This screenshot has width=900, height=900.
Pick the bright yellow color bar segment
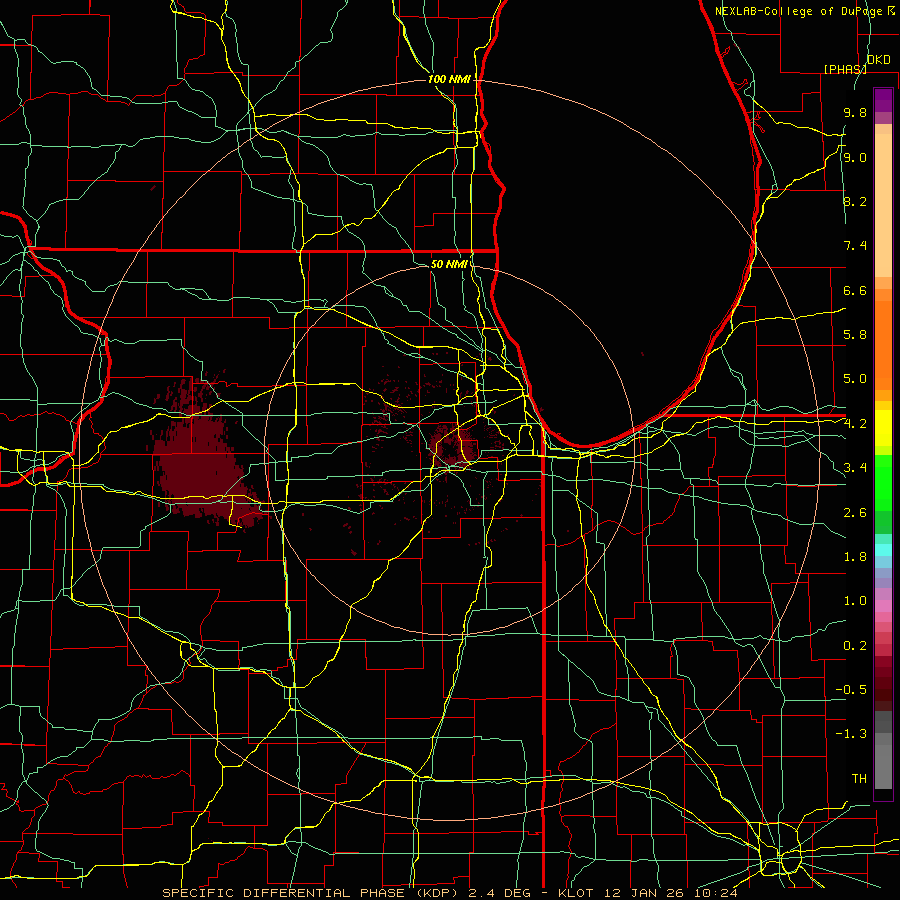point(883,428)
